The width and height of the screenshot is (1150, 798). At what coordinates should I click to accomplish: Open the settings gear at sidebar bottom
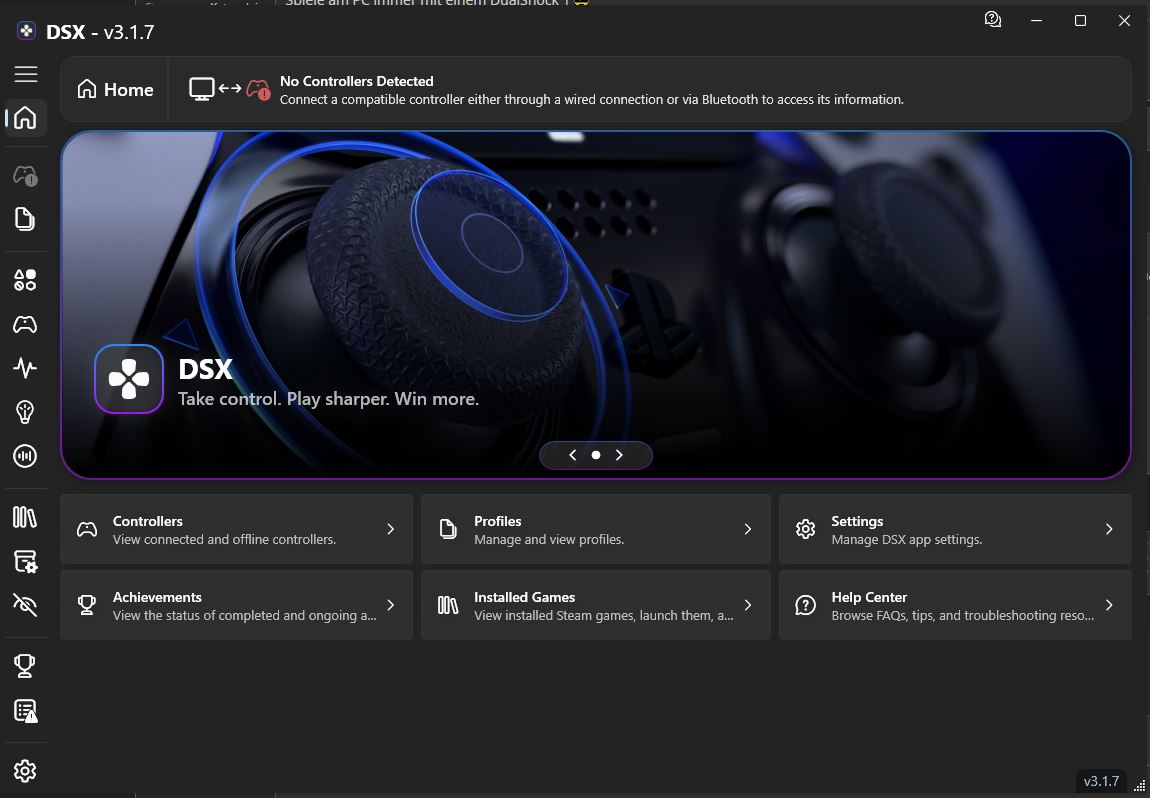coord(26,771)
